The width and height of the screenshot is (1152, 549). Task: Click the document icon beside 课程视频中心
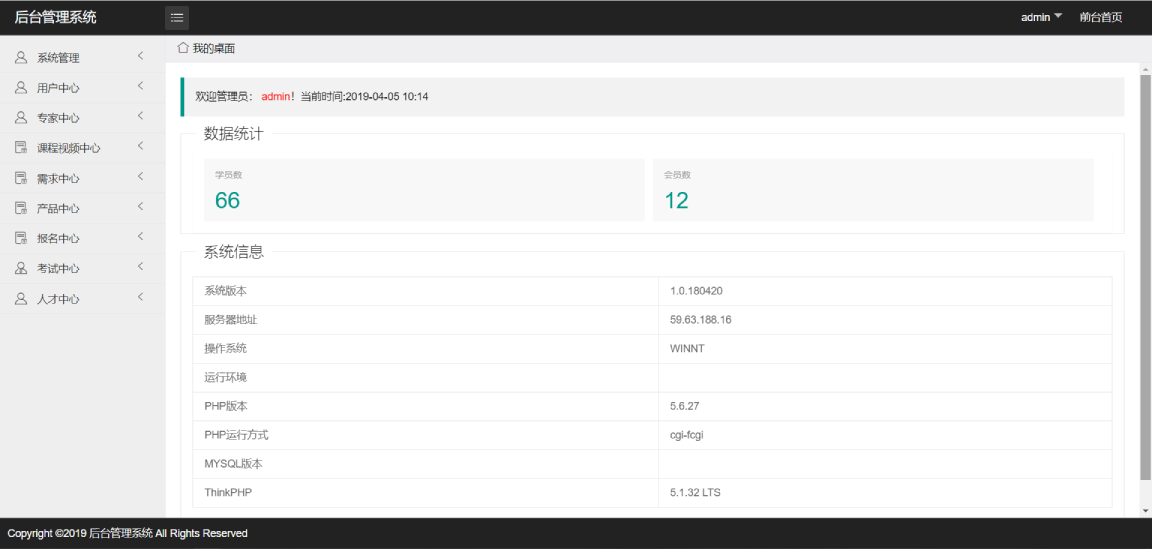pyautogui.click(x=21, y=148)
